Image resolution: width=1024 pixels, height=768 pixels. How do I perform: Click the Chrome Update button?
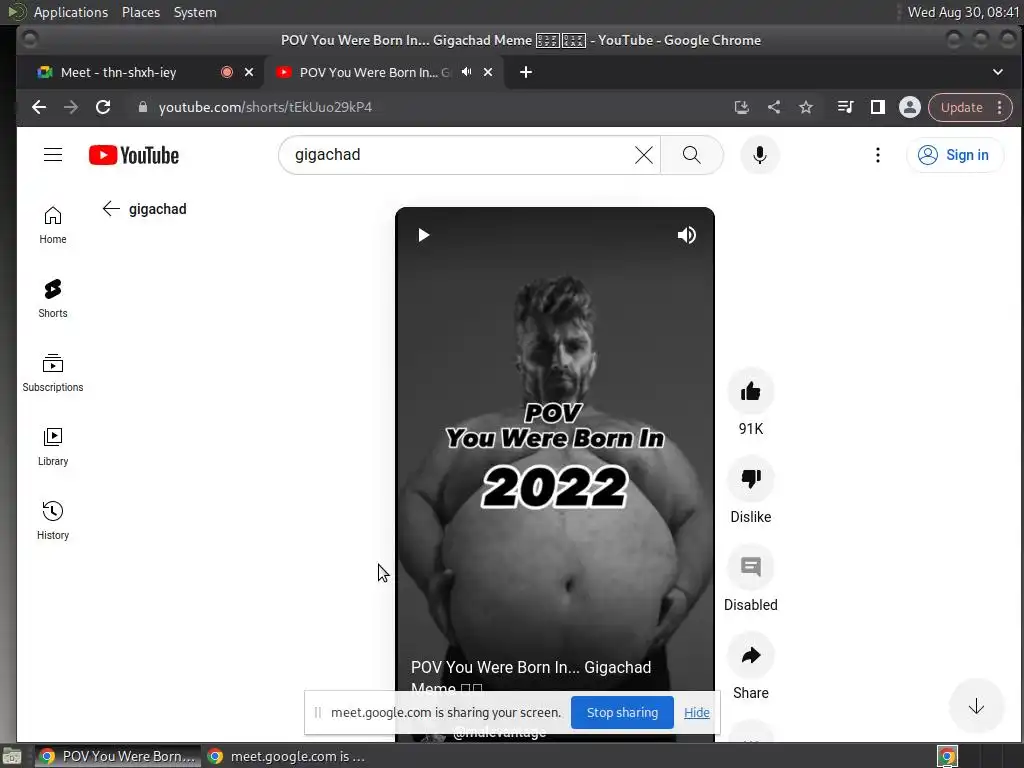961,108
